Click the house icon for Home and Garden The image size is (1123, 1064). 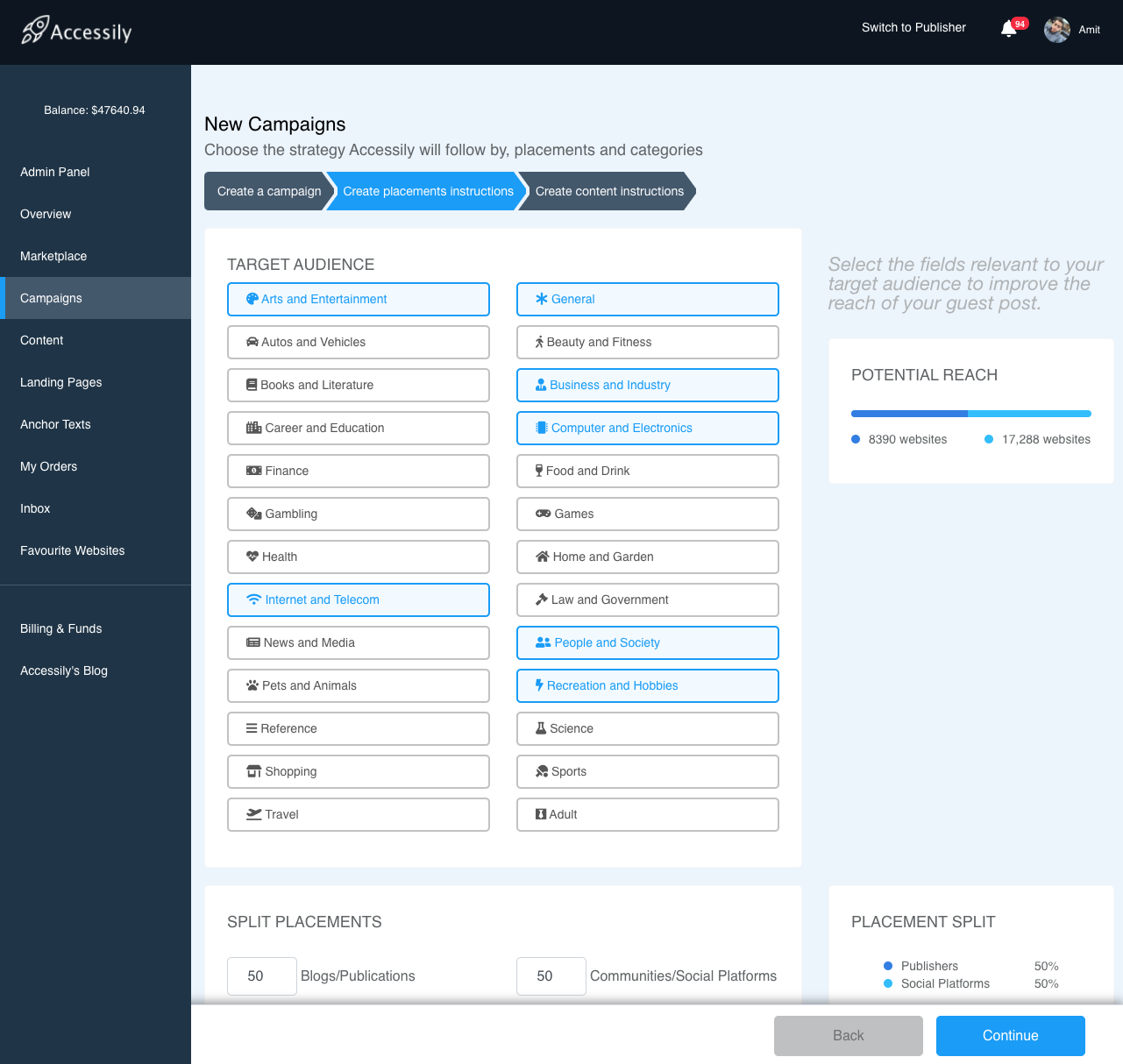(x=543, y=557)
